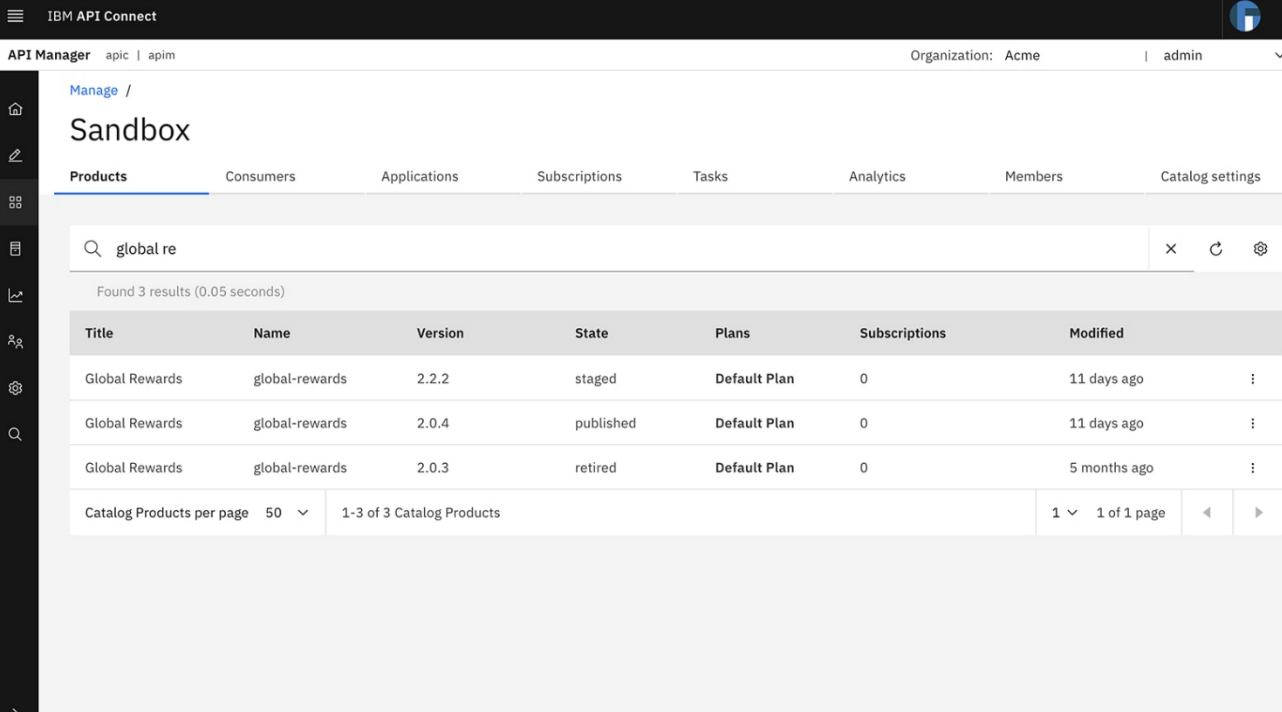This screenshot has width=1282, height=712.
Task: Sort by the Name column header
Action: pos(272,333)
